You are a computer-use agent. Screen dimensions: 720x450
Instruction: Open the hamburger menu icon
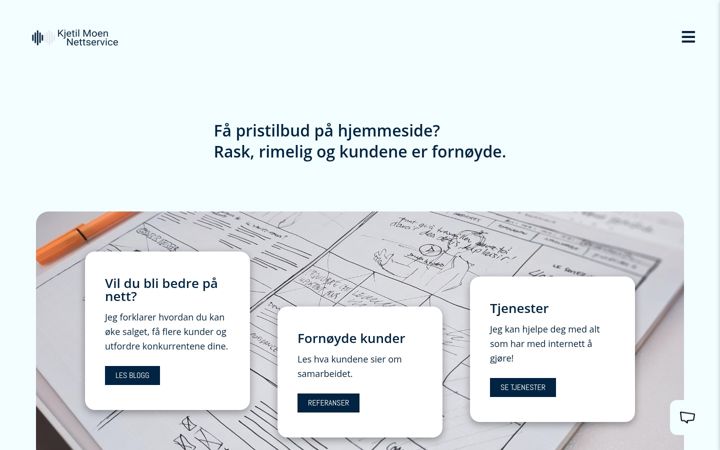(688, 37)
